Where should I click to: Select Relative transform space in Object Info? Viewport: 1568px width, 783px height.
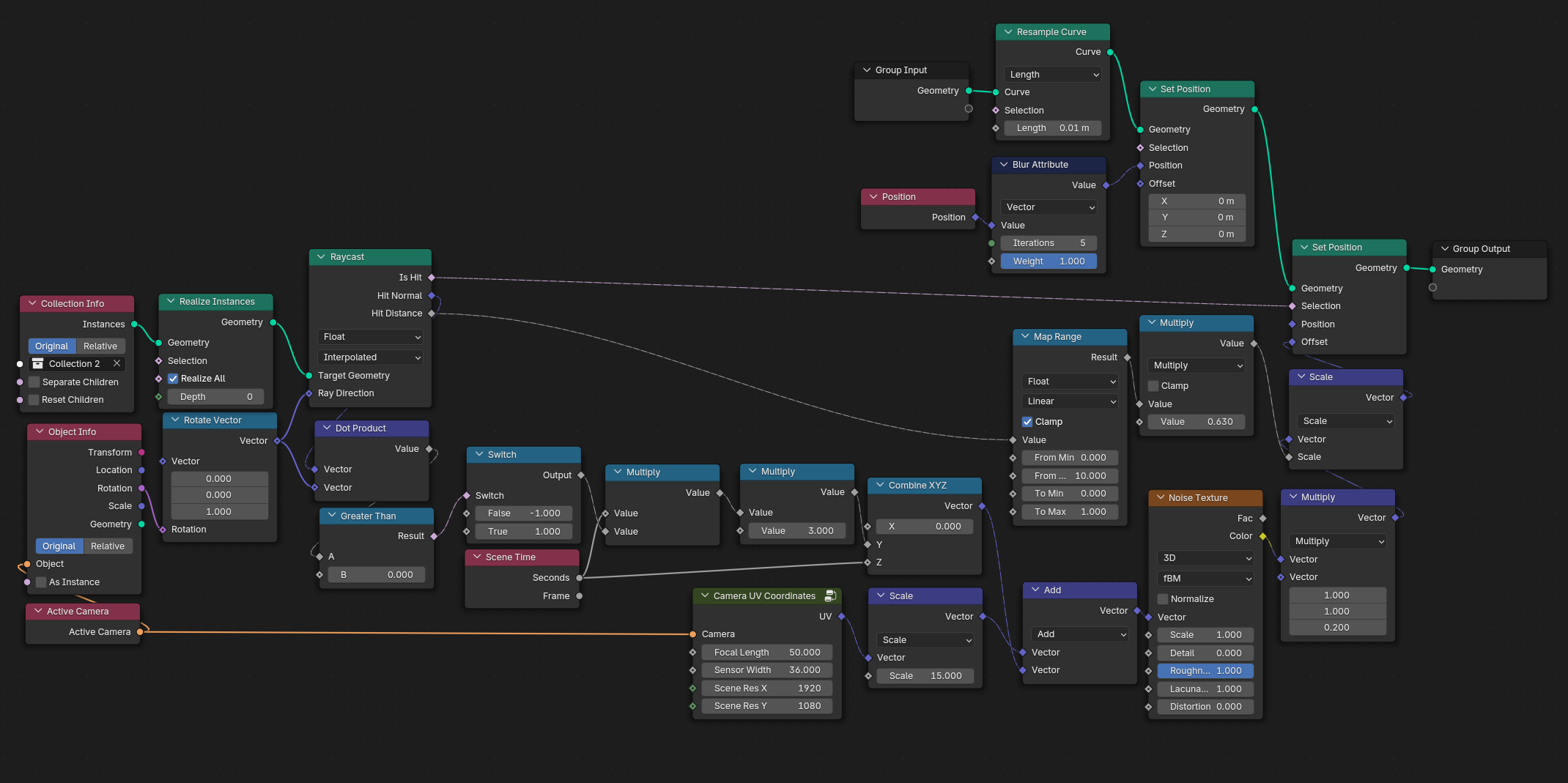coord(108,546)
